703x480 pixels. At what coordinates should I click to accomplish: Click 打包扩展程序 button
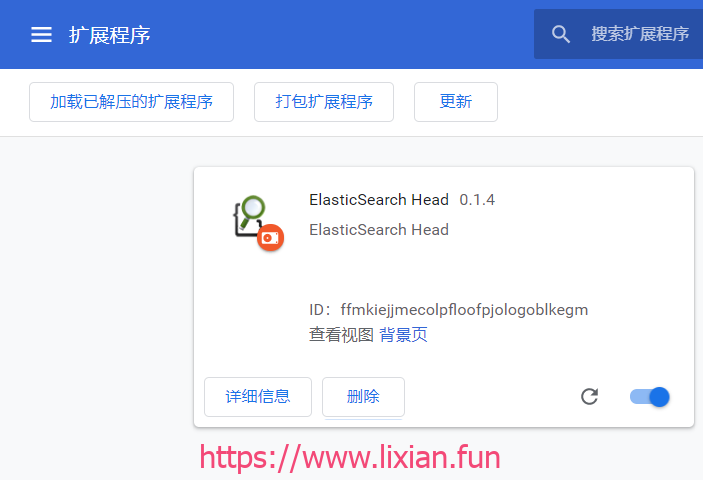pos(324,102)
